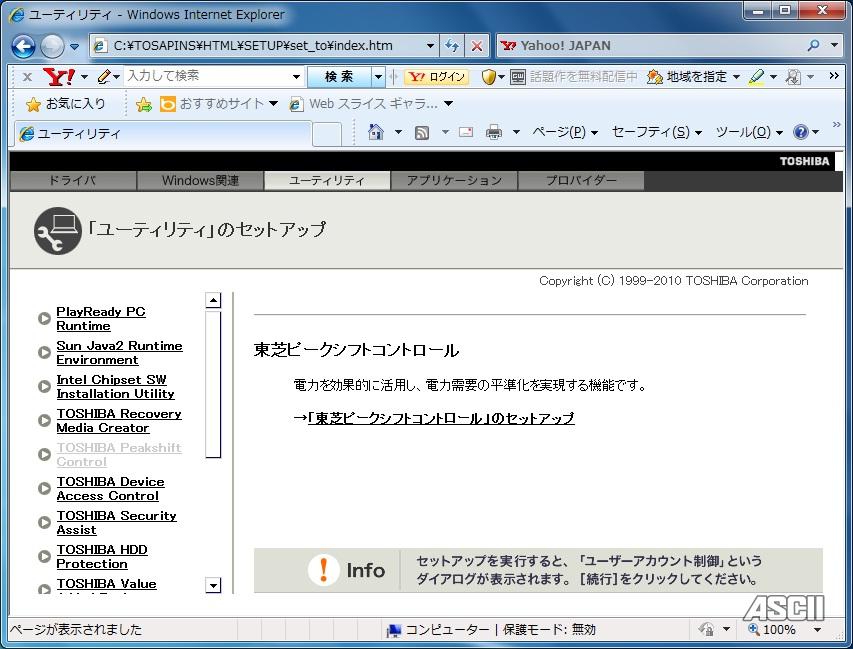853x649 pixels.
Task: Open Intel Chipset SW Installation Utility link
Action: coord(115,387)
